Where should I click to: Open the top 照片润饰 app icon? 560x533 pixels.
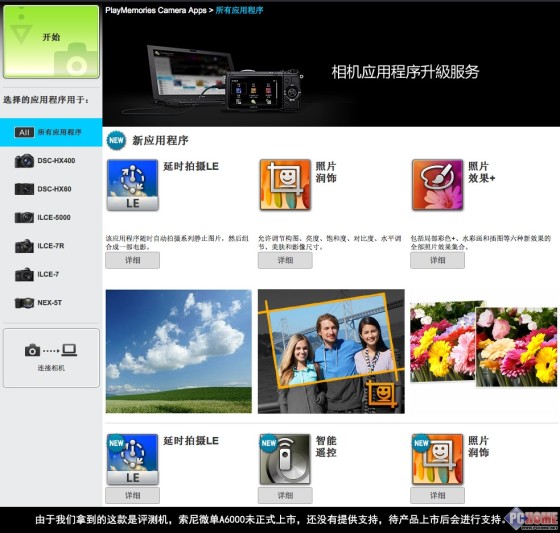tap(285, 185)
